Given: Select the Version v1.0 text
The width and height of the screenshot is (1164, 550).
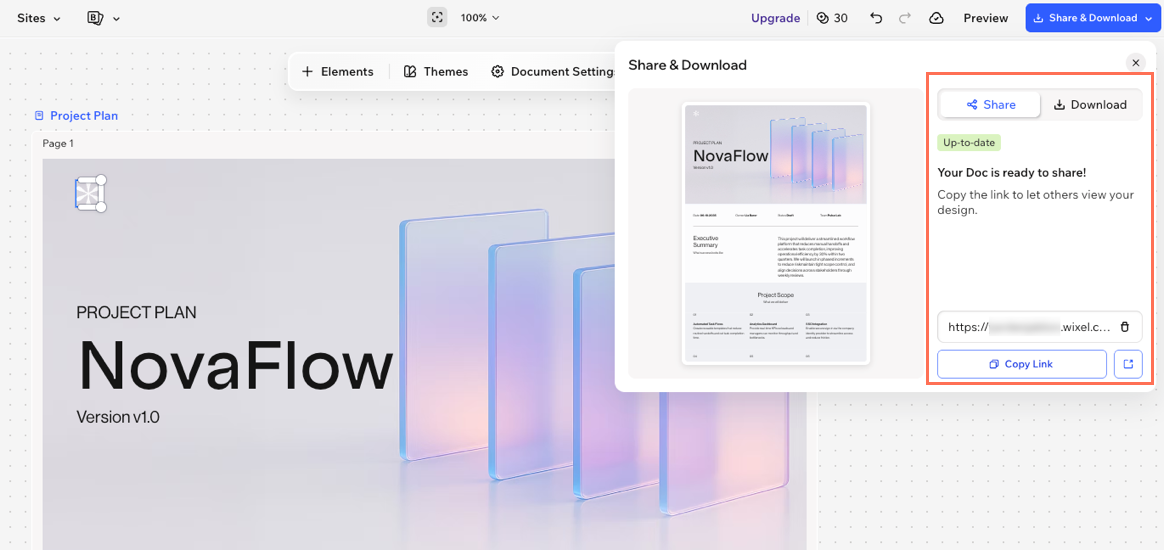Looking at the screenshot, I should [118, 416].
